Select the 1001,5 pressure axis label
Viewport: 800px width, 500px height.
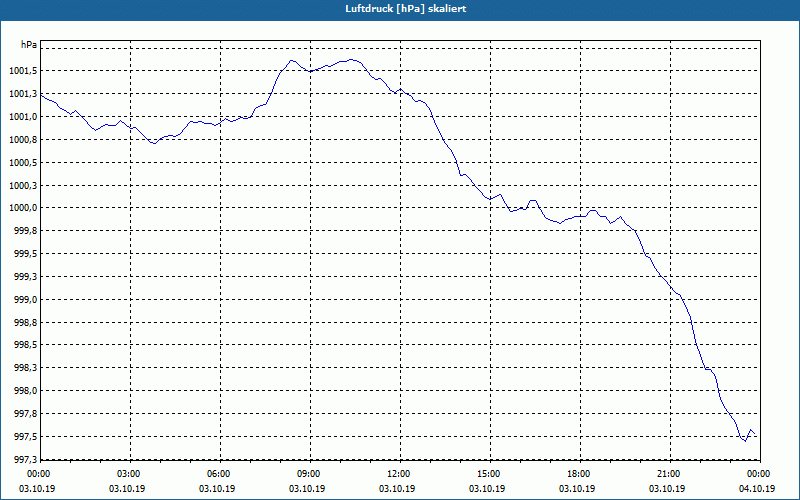tap(23, 71)
